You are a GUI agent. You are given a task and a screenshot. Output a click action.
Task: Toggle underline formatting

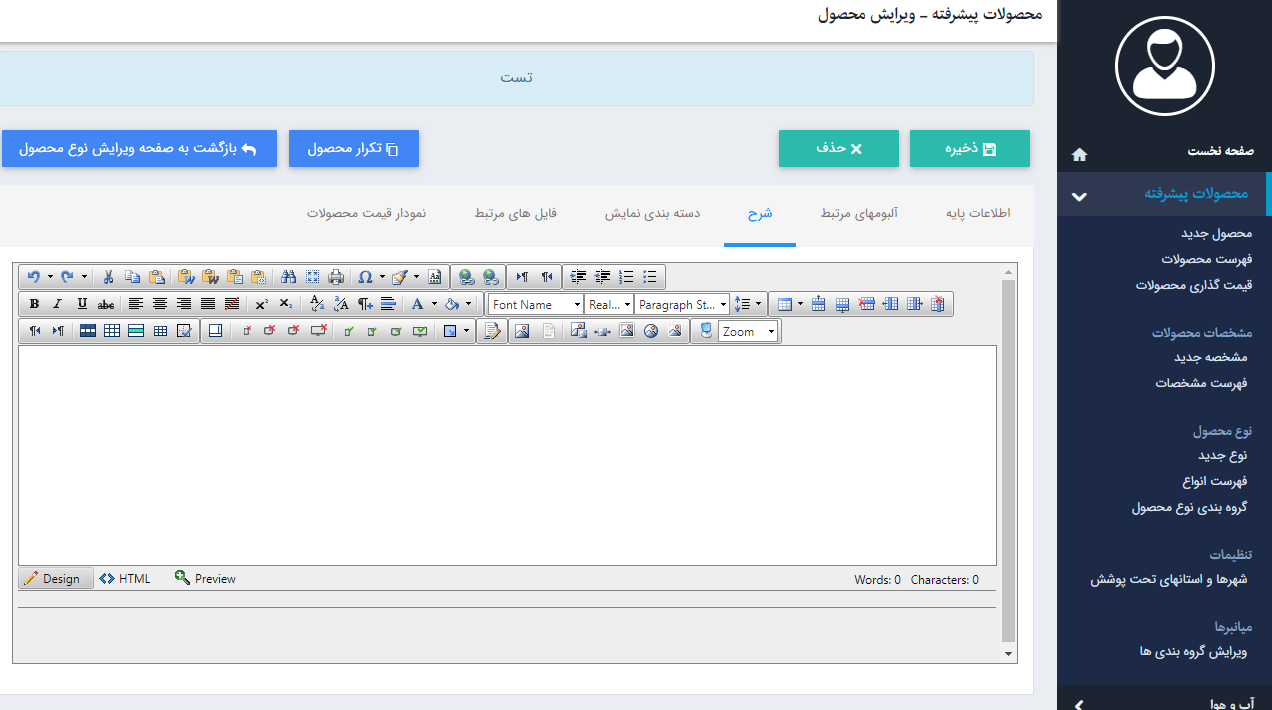click(x=82, y=304)
